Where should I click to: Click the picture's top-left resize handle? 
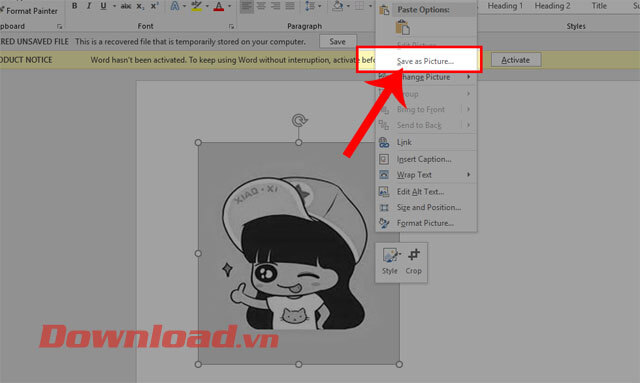(198, 143)
